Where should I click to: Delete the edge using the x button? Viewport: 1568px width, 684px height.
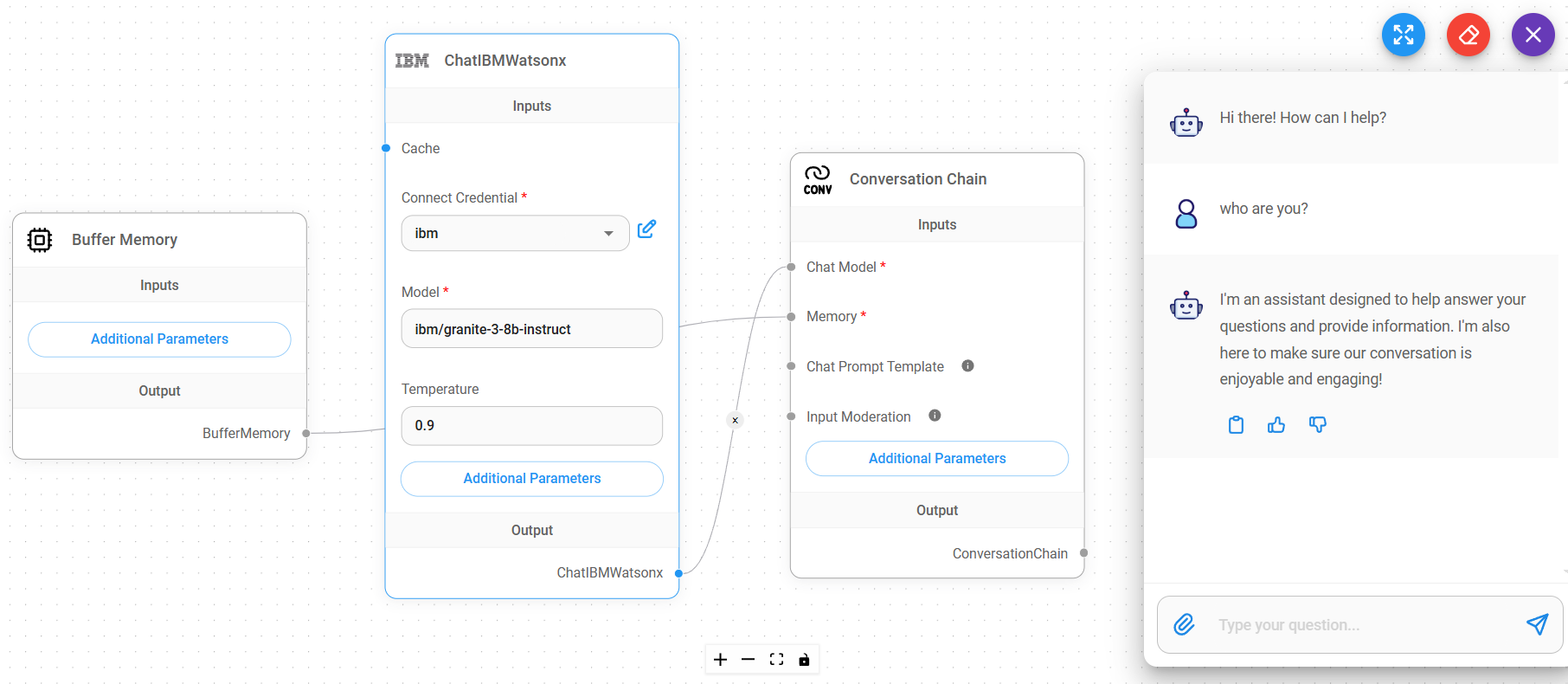735,421
